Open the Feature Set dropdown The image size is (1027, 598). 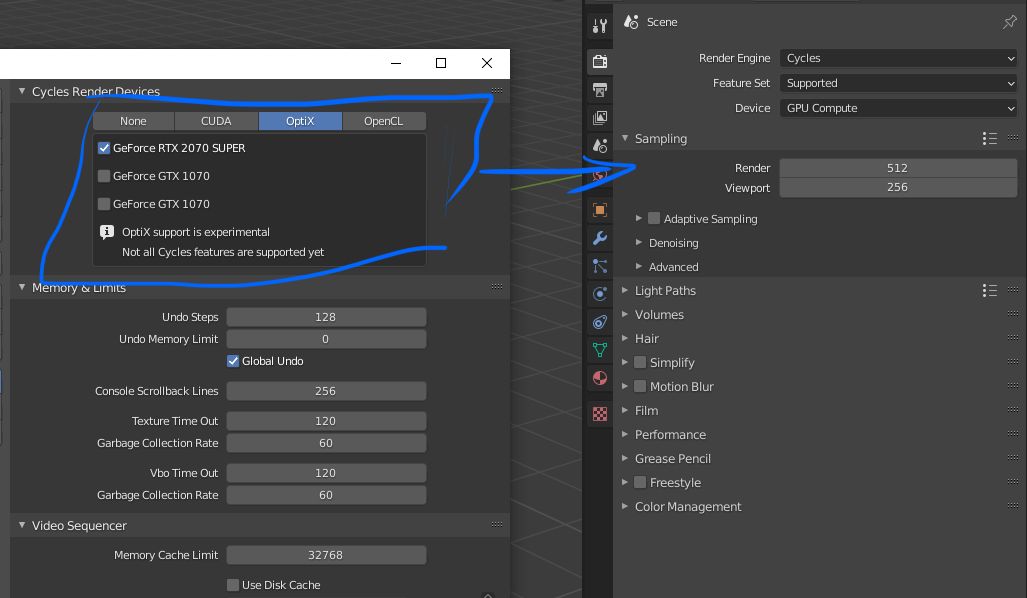pos(898,83)
